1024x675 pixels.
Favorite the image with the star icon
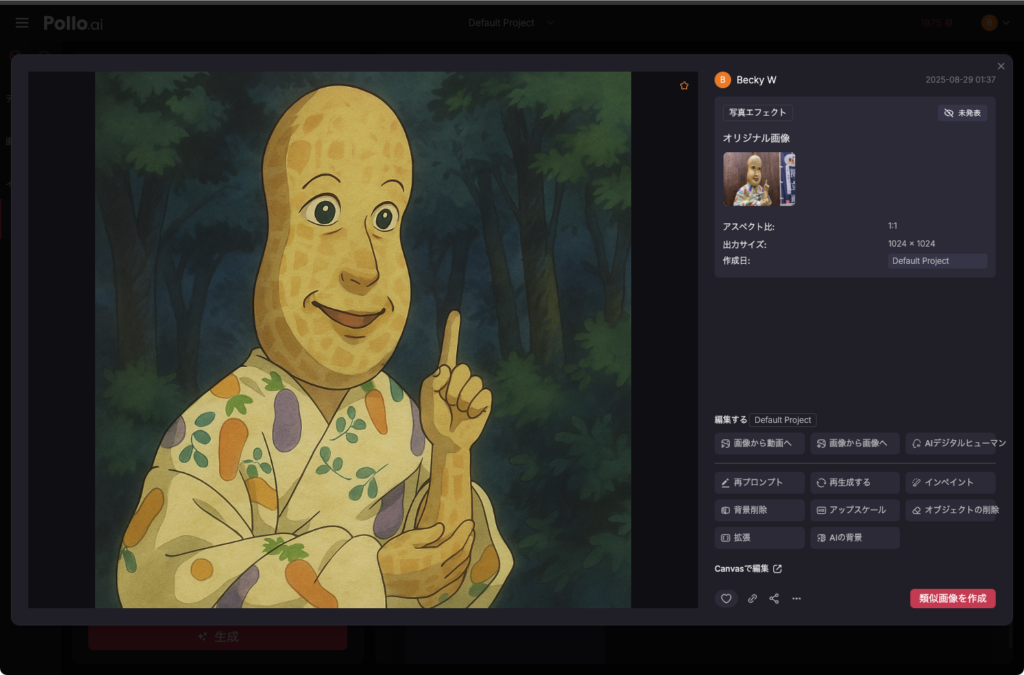(684, 86)
